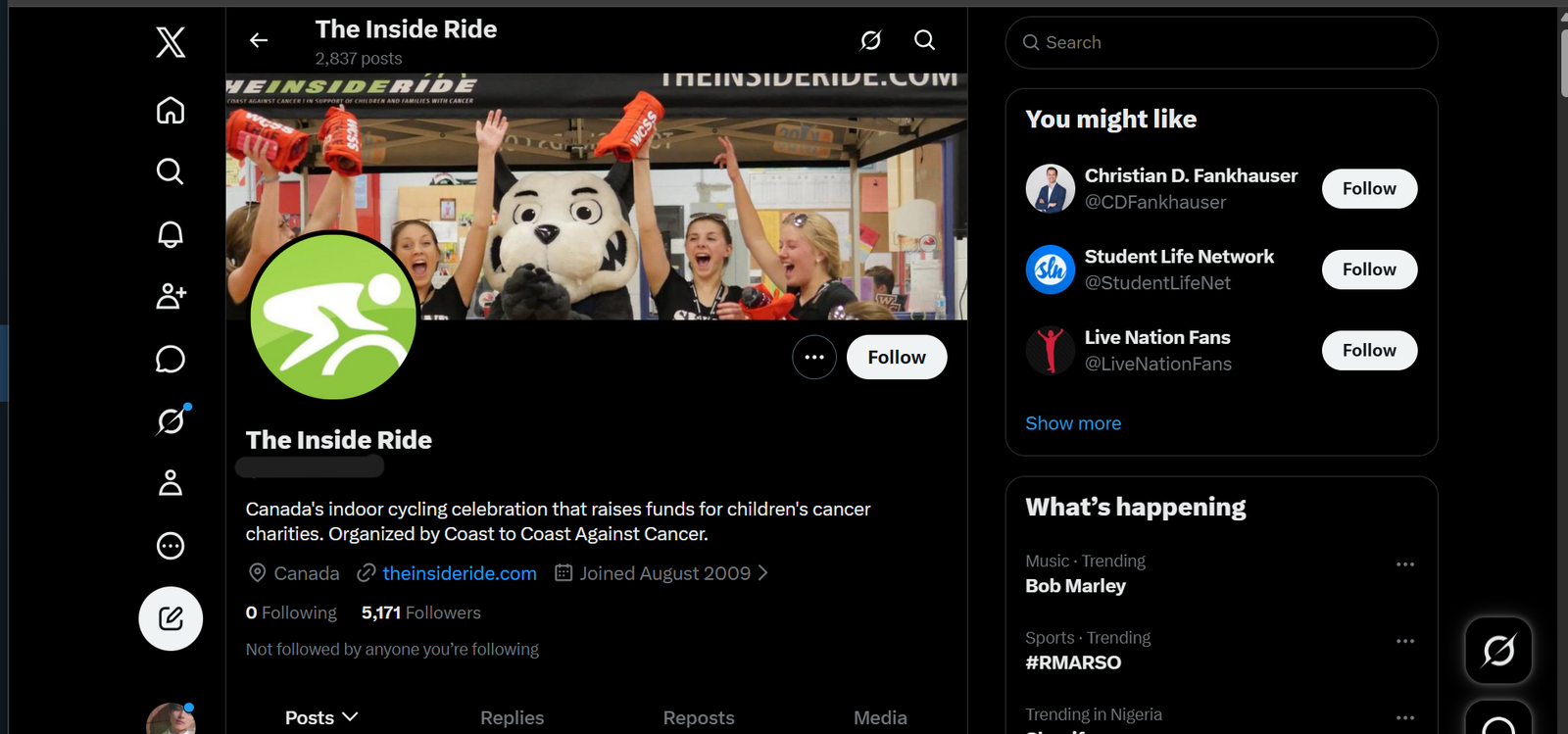This screenshot has height=734, width=1568.
Task: Click the Canada location text
Action: 307,573
